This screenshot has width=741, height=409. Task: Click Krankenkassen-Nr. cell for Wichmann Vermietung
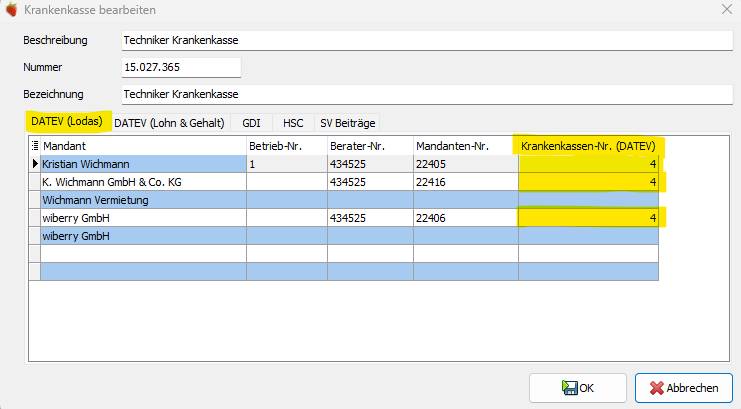click(x=588, y=200)
